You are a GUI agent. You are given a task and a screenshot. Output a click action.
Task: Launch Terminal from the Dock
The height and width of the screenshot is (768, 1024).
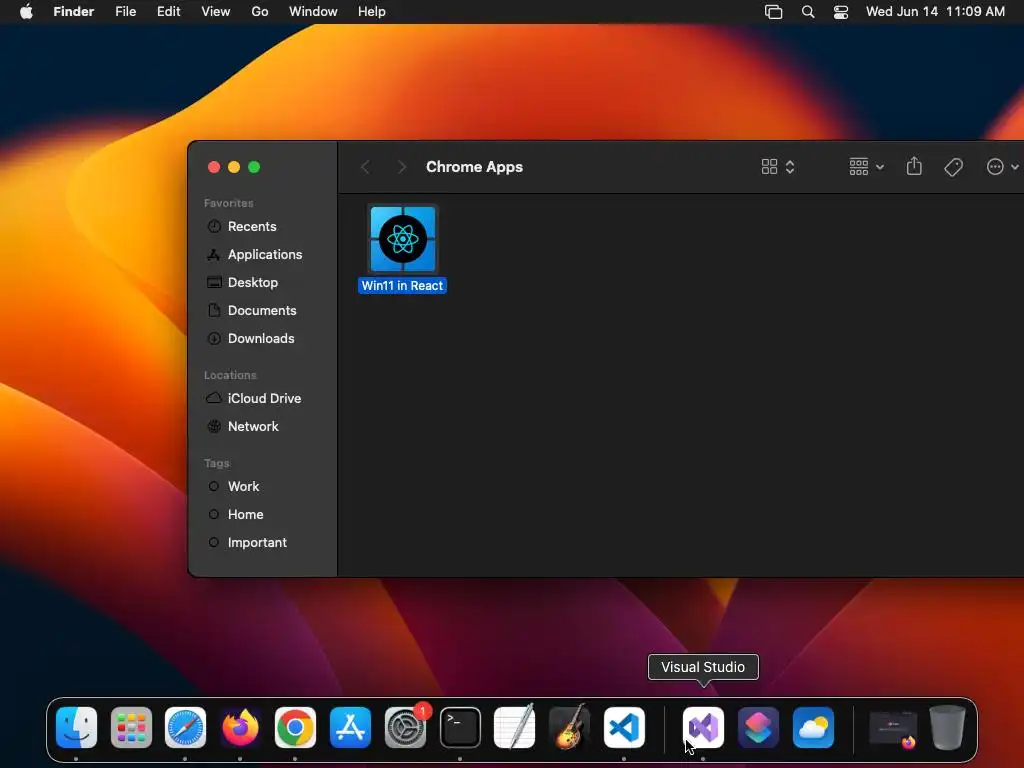pos(460,728)
